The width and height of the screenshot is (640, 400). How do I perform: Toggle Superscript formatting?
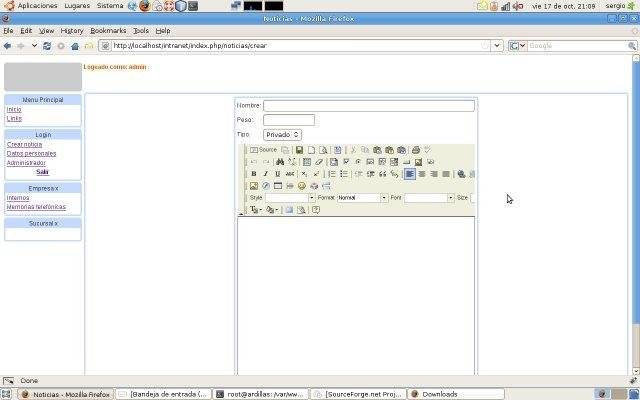click(316, 174)
